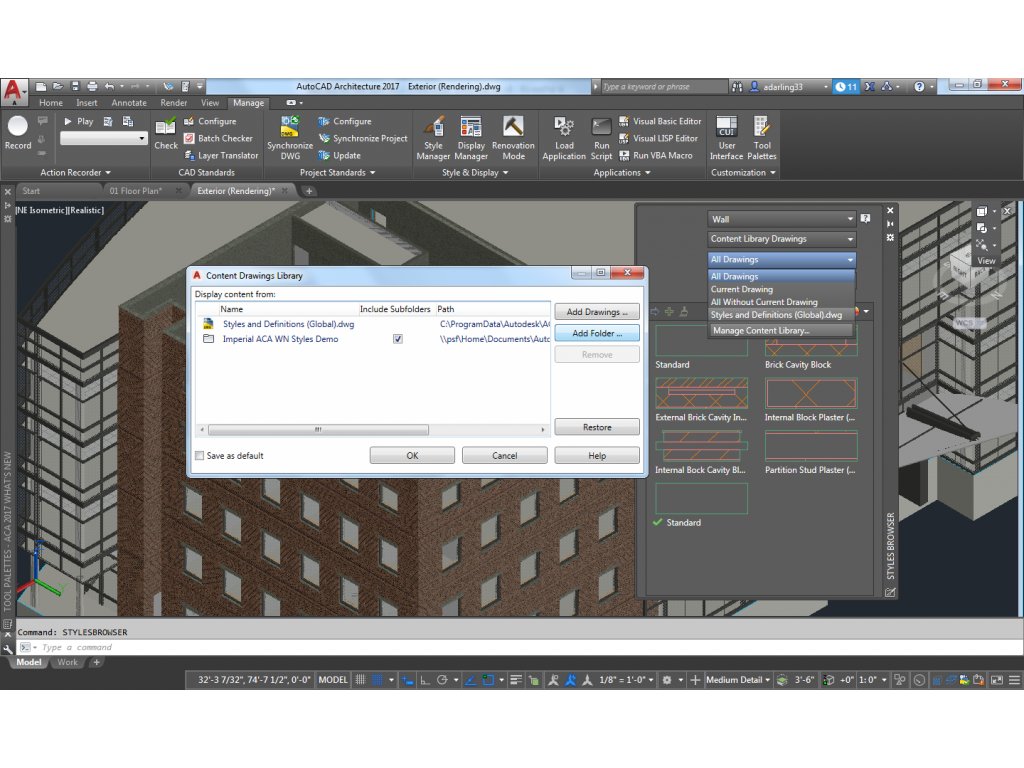Toggle the grid display in status bar

coord(360,680)
